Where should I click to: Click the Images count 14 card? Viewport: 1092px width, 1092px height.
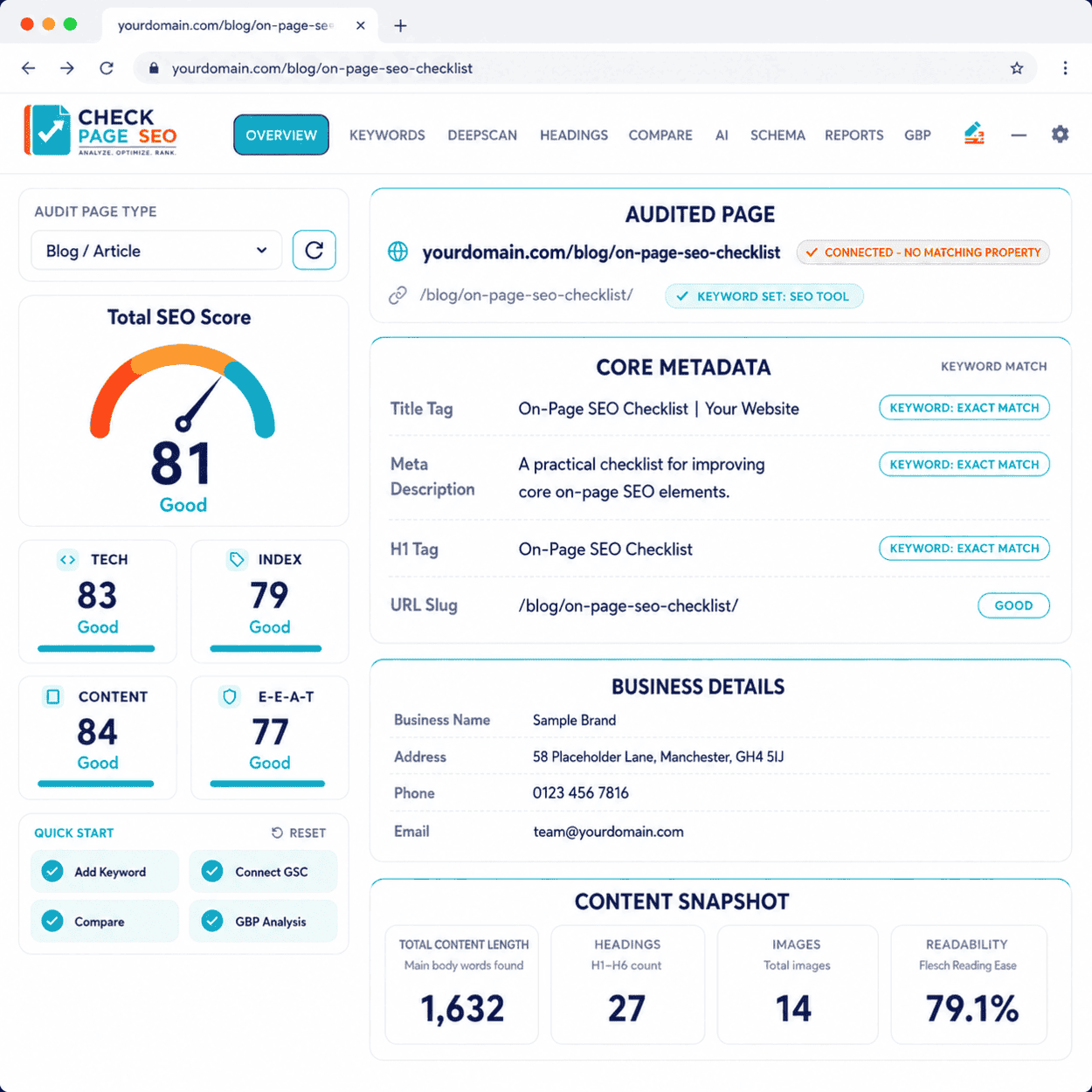797,985
